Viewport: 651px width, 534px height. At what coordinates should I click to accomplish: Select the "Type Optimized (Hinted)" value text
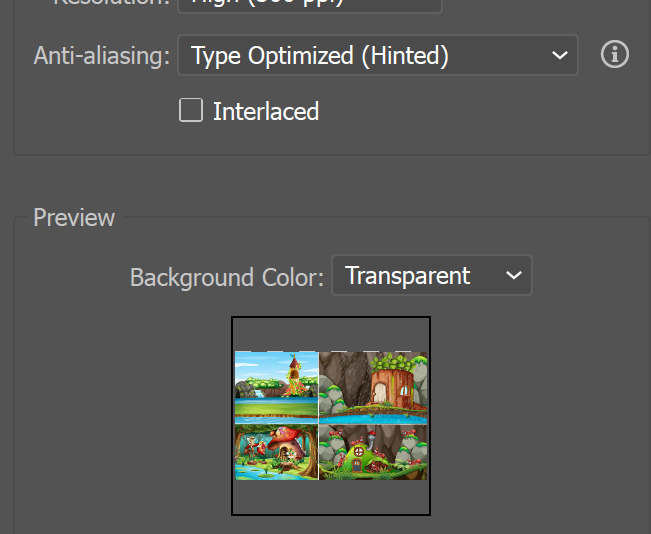[x=320, y=56]
